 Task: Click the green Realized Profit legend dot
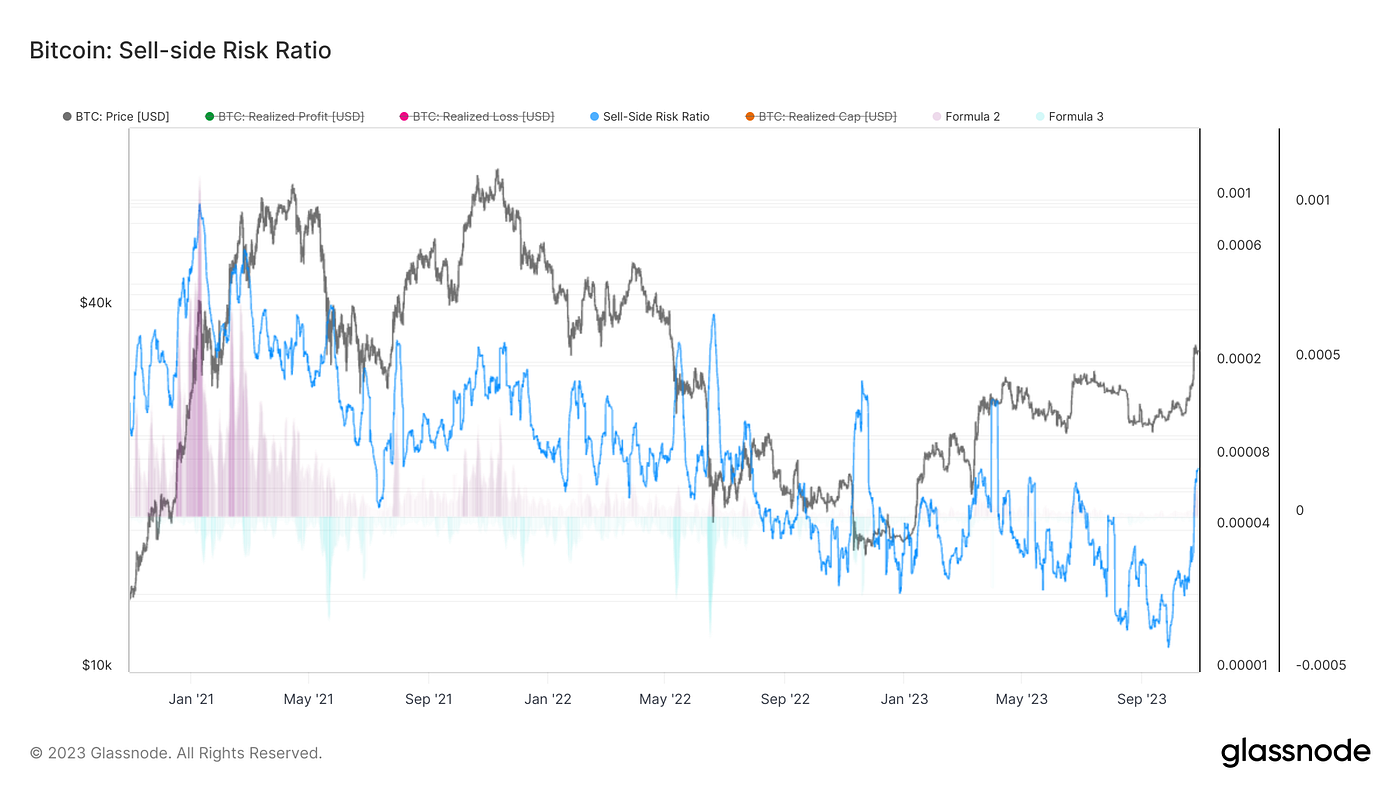(x=209, y=117)
